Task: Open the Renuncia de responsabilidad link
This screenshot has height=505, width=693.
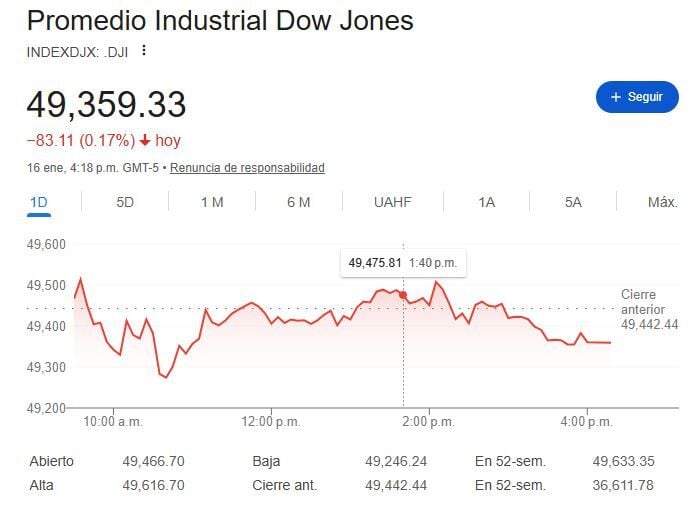Action: pyautogui.click(x=247, y=168)
